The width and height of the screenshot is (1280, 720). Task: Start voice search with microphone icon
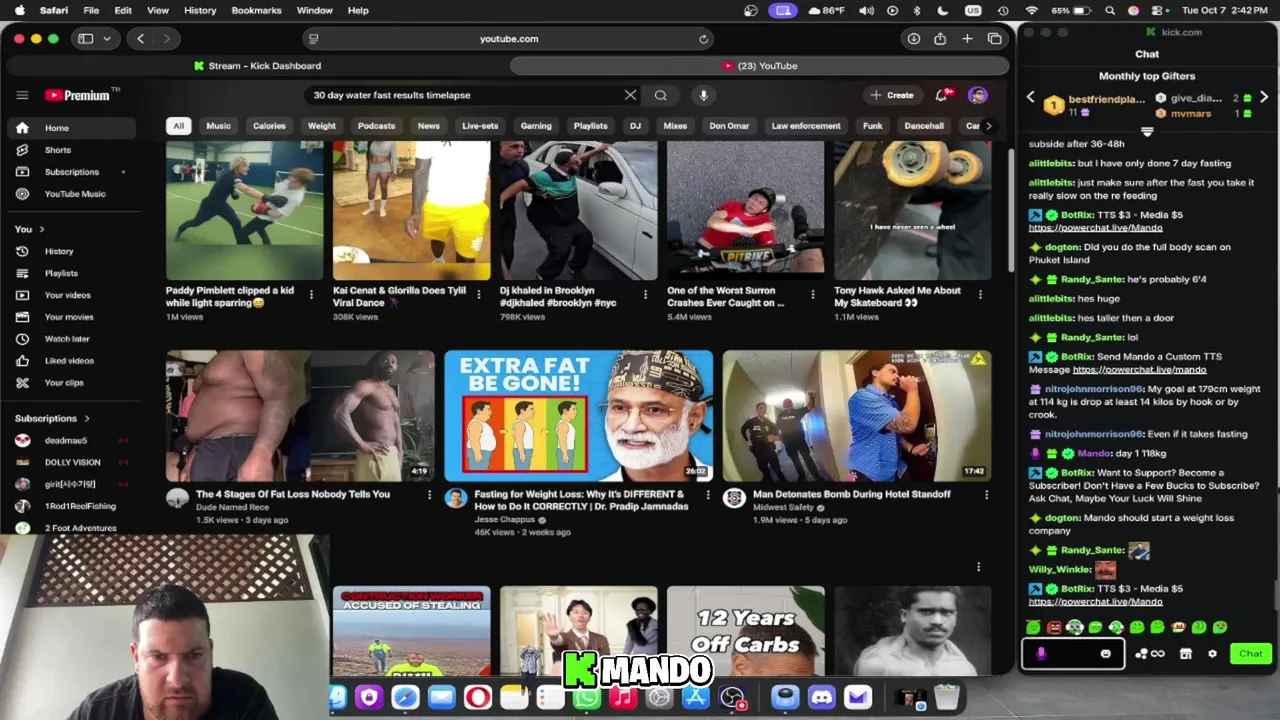[704, 95]
